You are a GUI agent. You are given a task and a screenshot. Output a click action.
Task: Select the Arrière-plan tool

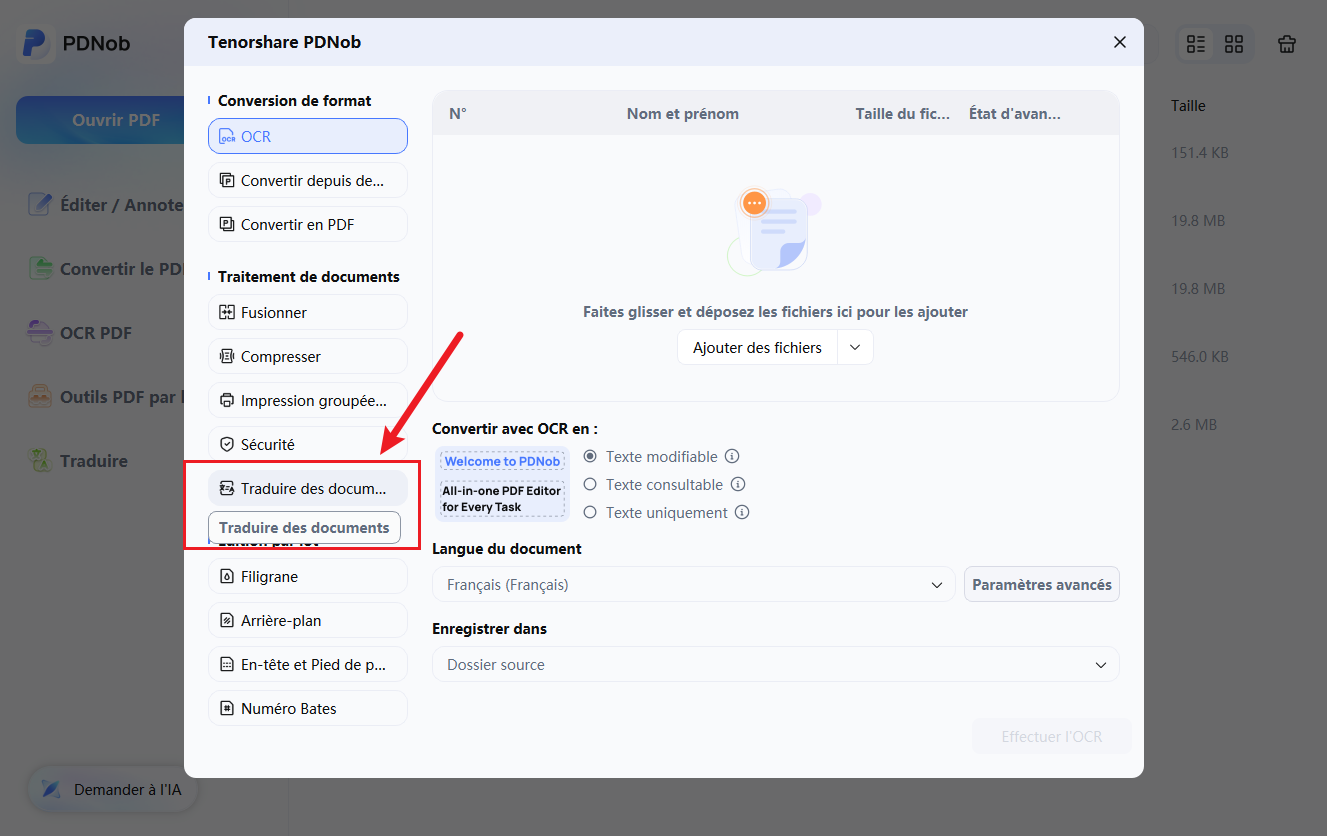click(308, 620)
